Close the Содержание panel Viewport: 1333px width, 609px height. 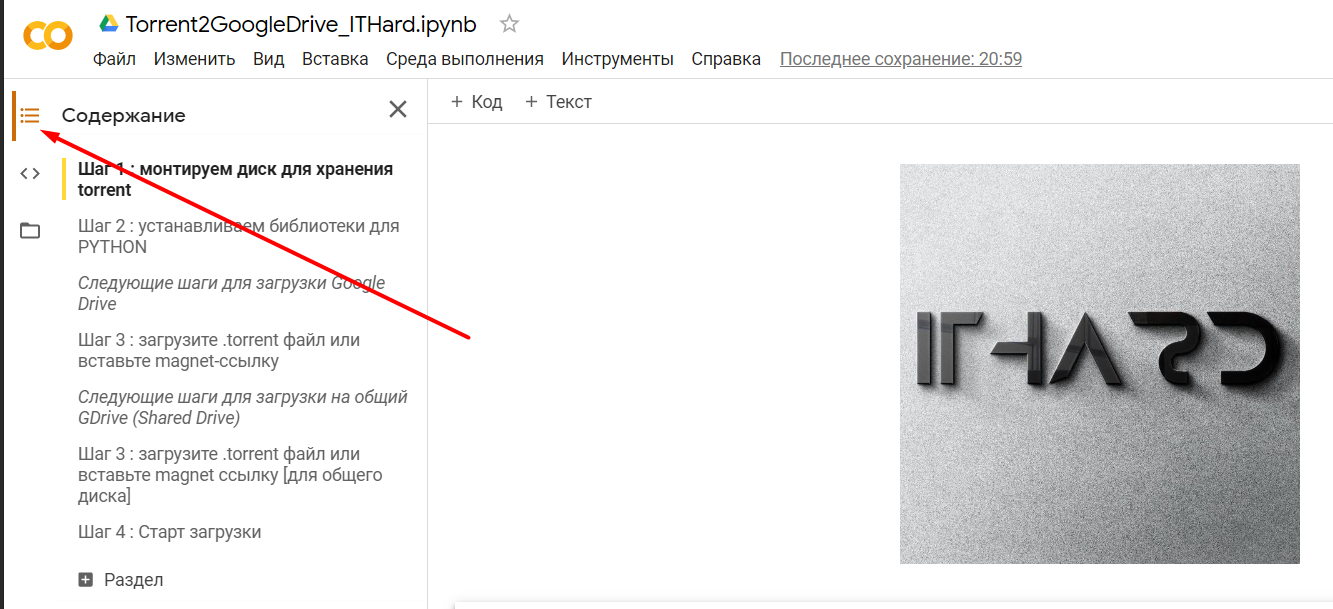(398, 109)
